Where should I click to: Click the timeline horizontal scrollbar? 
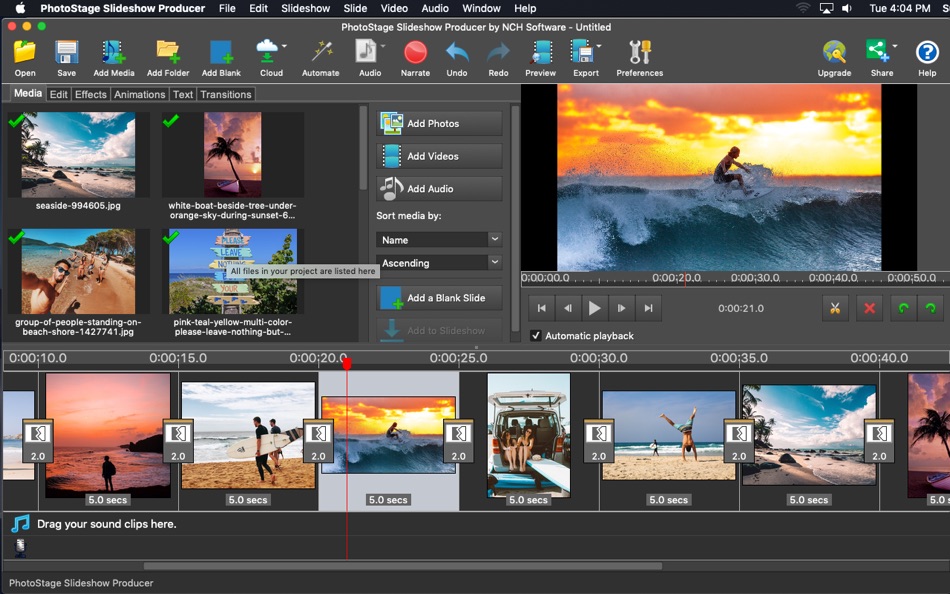402,566
